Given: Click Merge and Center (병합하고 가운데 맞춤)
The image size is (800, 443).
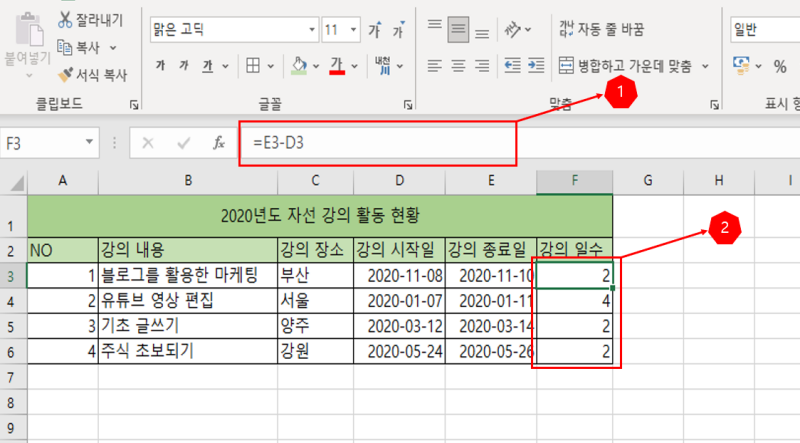Looking at the screenshot, I should (625, 66).
